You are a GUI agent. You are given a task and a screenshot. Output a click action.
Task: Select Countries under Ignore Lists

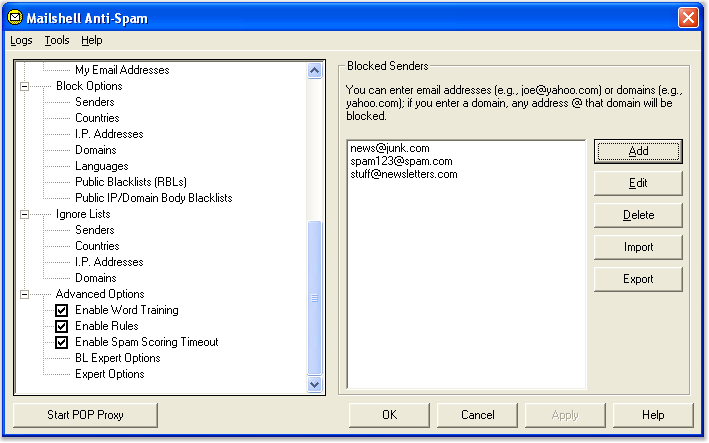pos(97,246)
